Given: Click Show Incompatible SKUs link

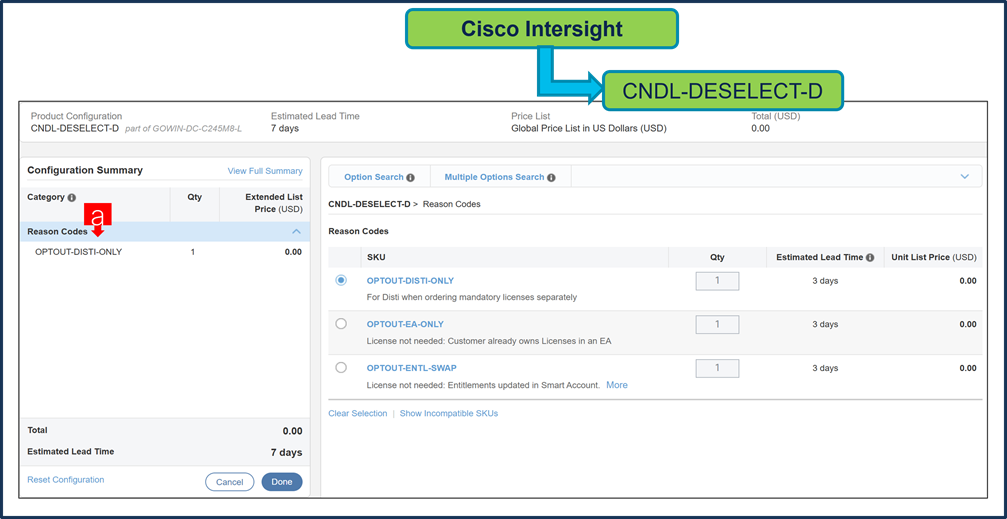Looking at the screenshot, I should (x=449, y=413).
